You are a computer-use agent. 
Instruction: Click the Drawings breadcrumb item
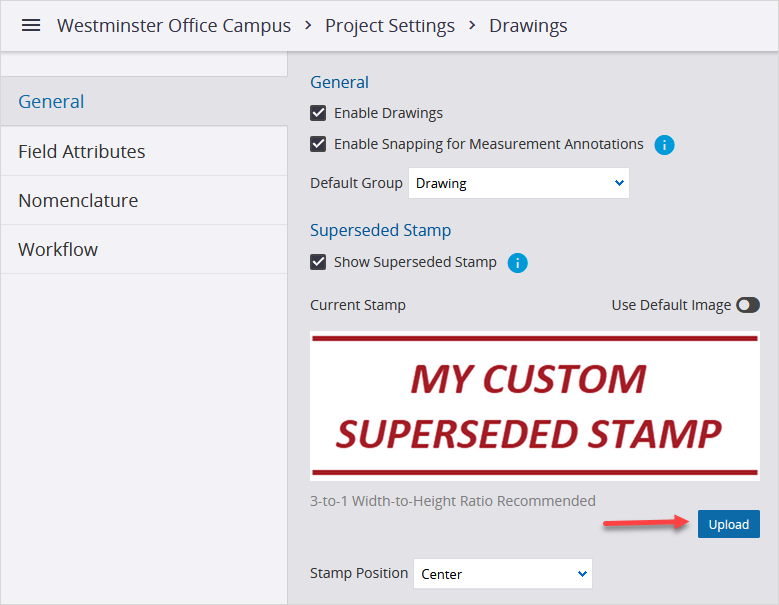pos(528,25)
